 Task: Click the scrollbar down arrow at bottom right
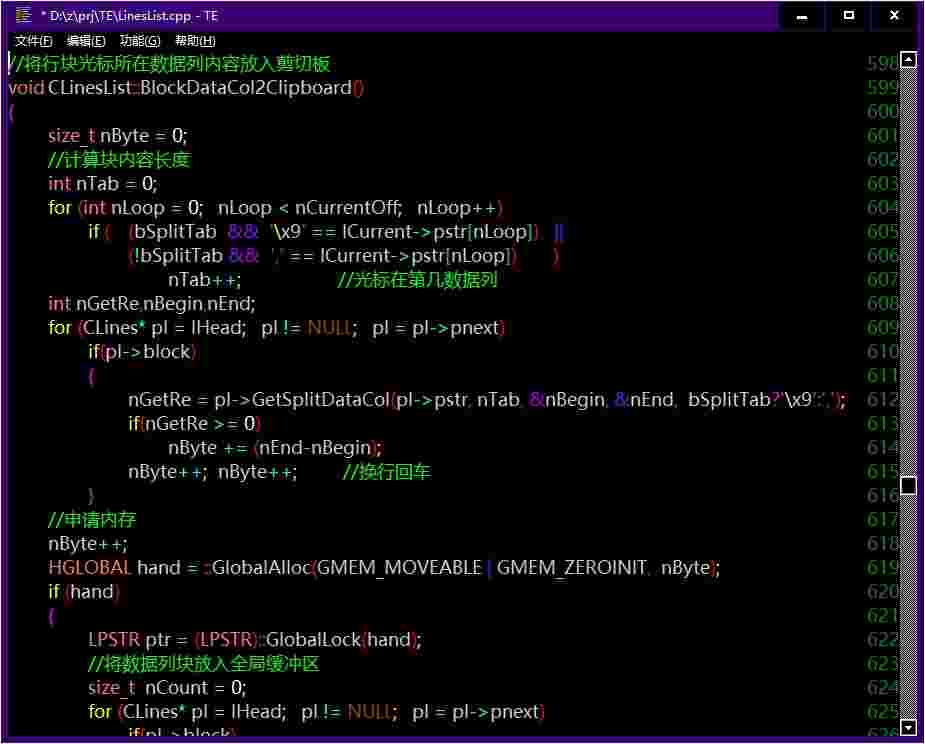[908, 726]
